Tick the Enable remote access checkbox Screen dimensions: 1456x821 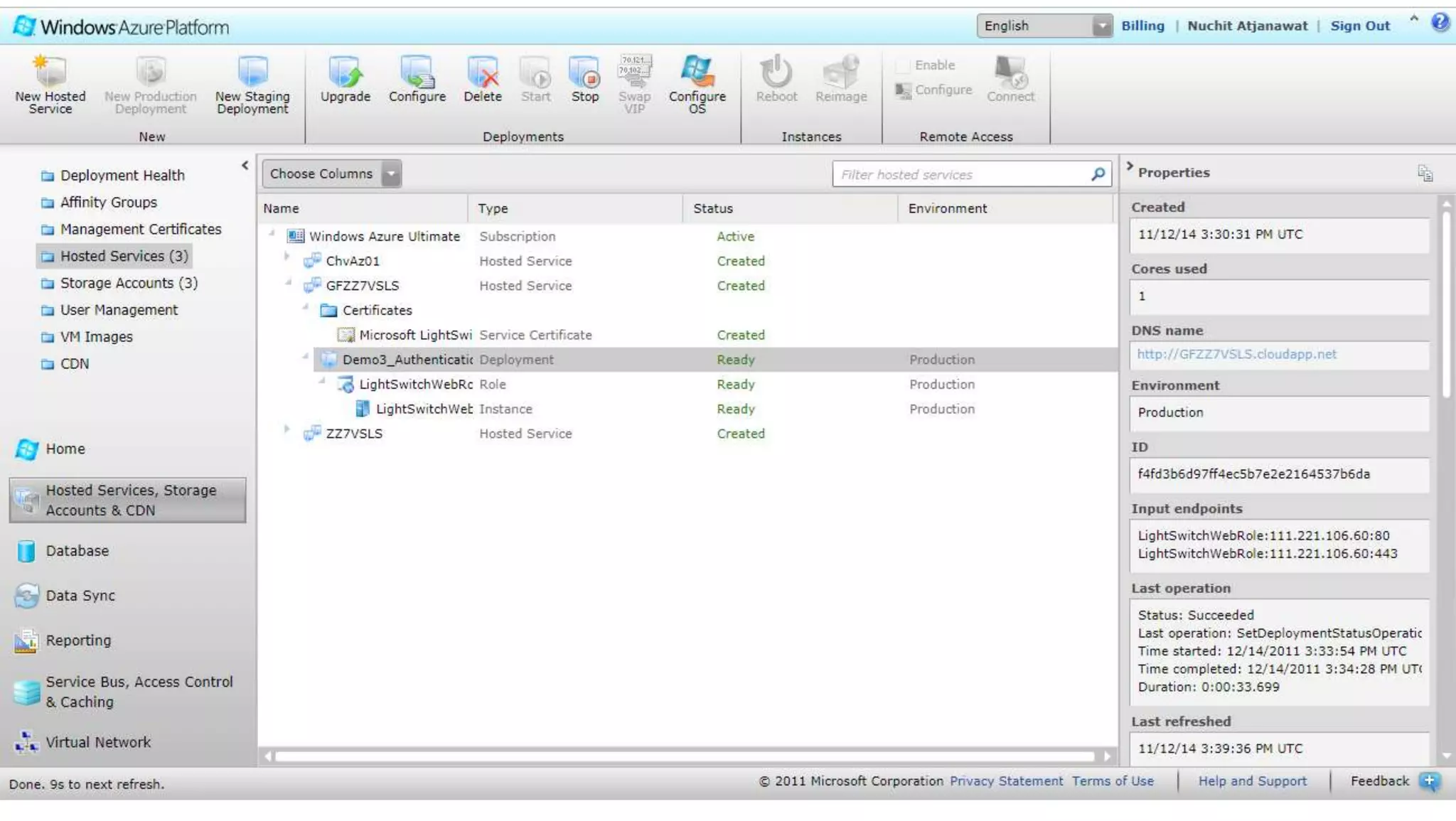coord(903,65)
